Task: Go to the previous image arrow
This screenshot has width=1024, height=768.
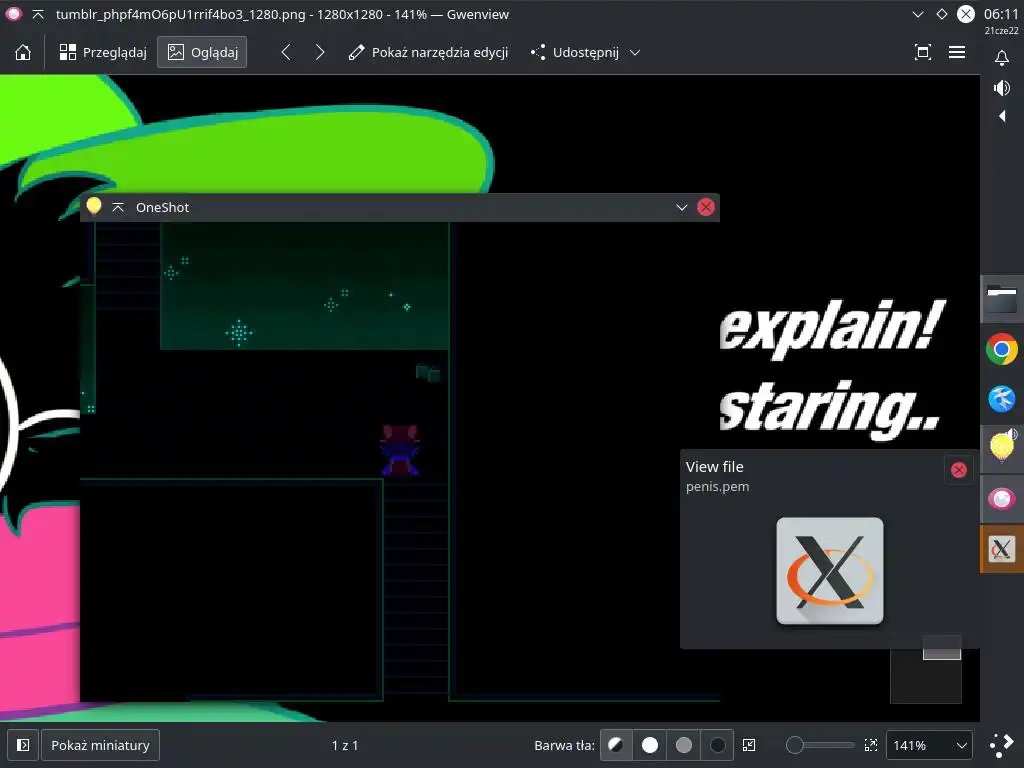Action: [x=286, y=52]
